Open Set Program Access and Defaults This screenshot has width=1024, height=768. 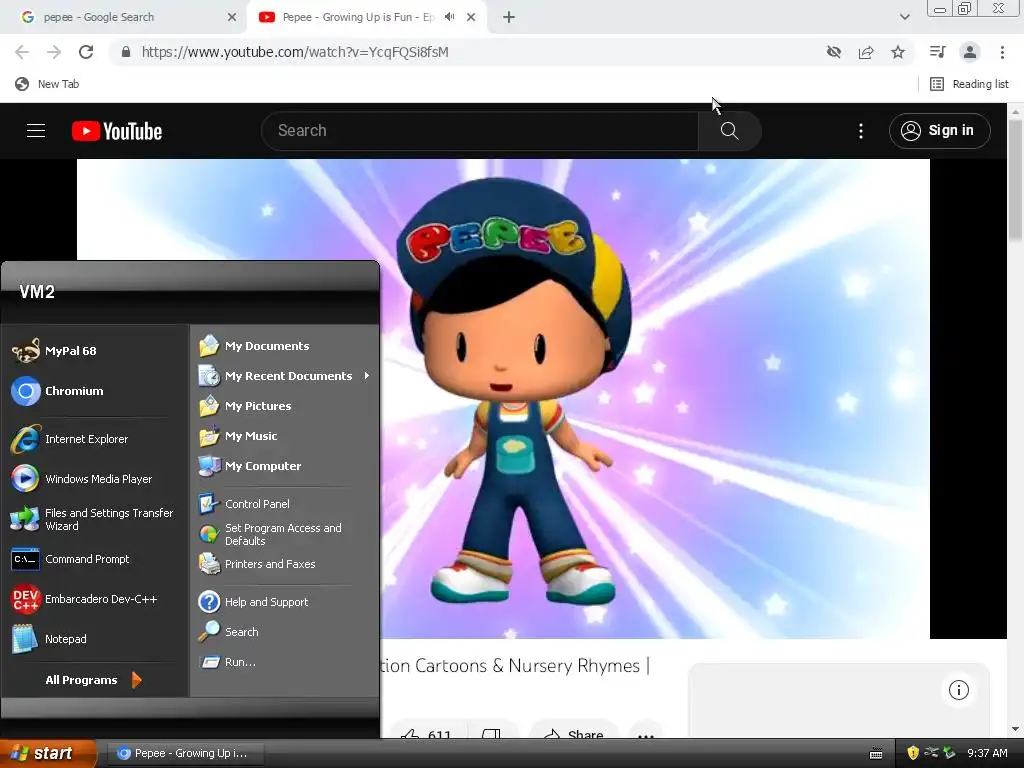[x=285, y=534]
